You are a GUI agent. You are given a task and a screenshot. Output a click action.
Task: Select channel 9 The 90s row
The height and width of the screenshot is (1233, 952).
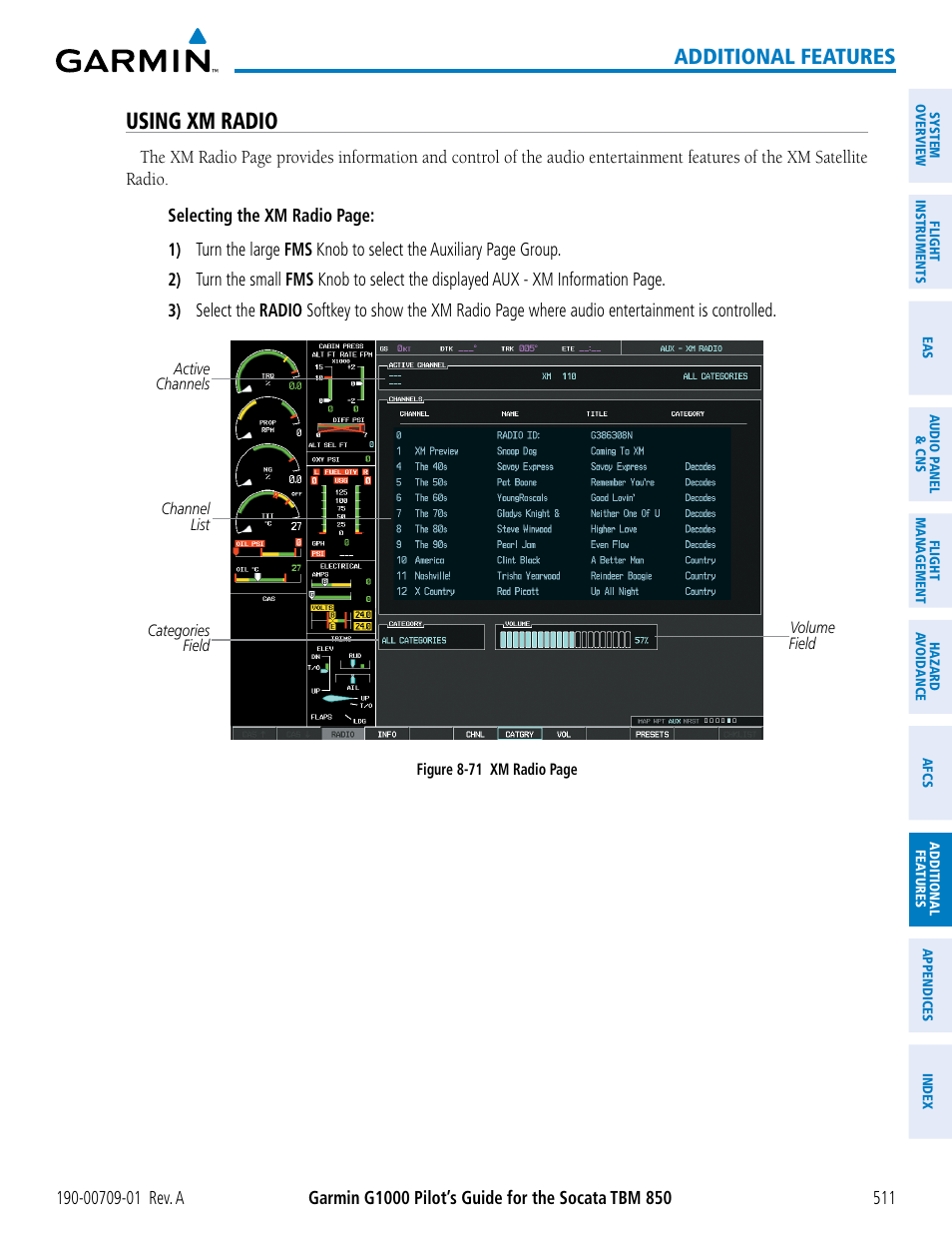pos(562,544)
